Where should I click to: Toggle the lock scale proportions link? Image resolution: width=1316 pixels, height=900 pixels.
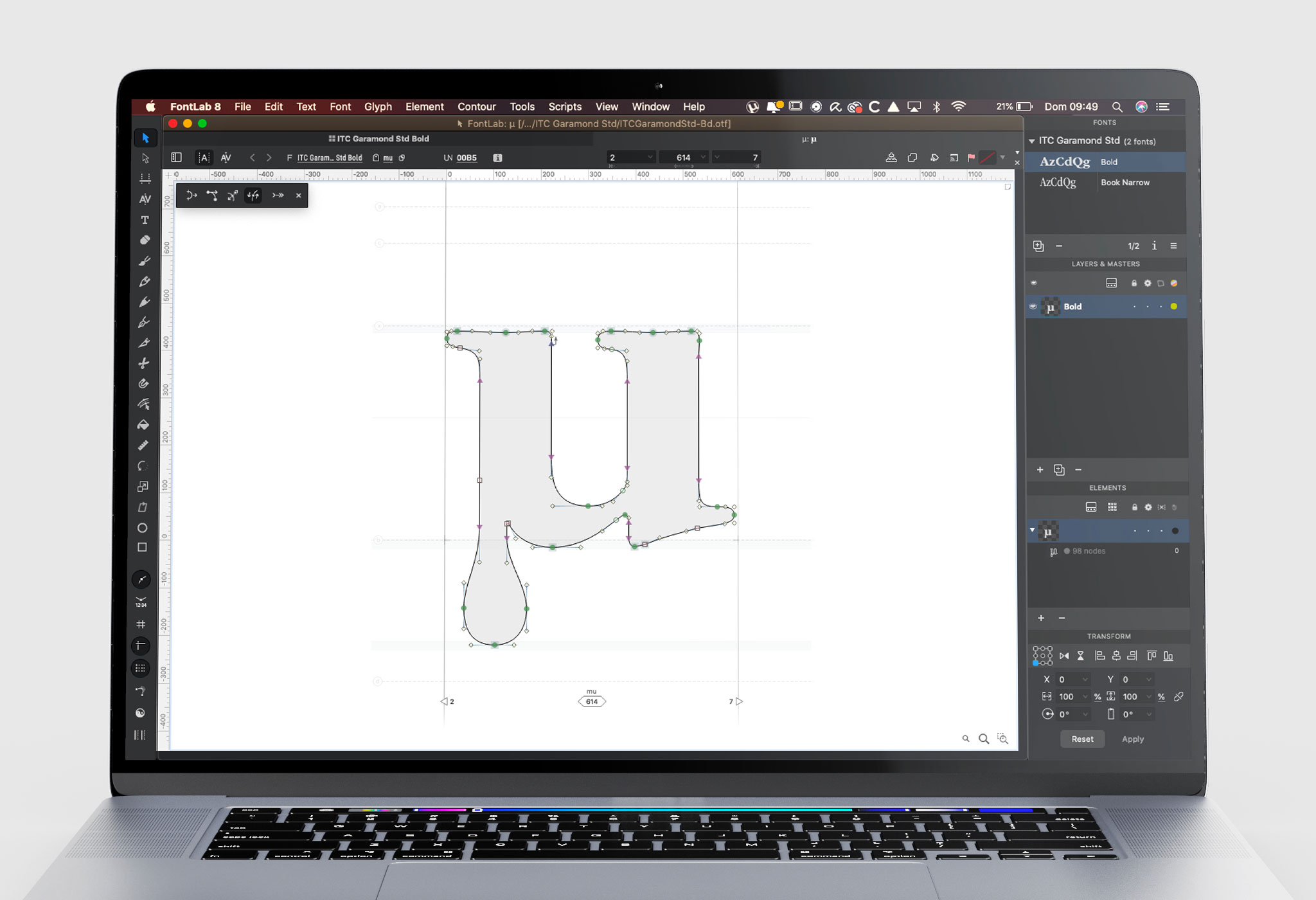(1178, 697)
